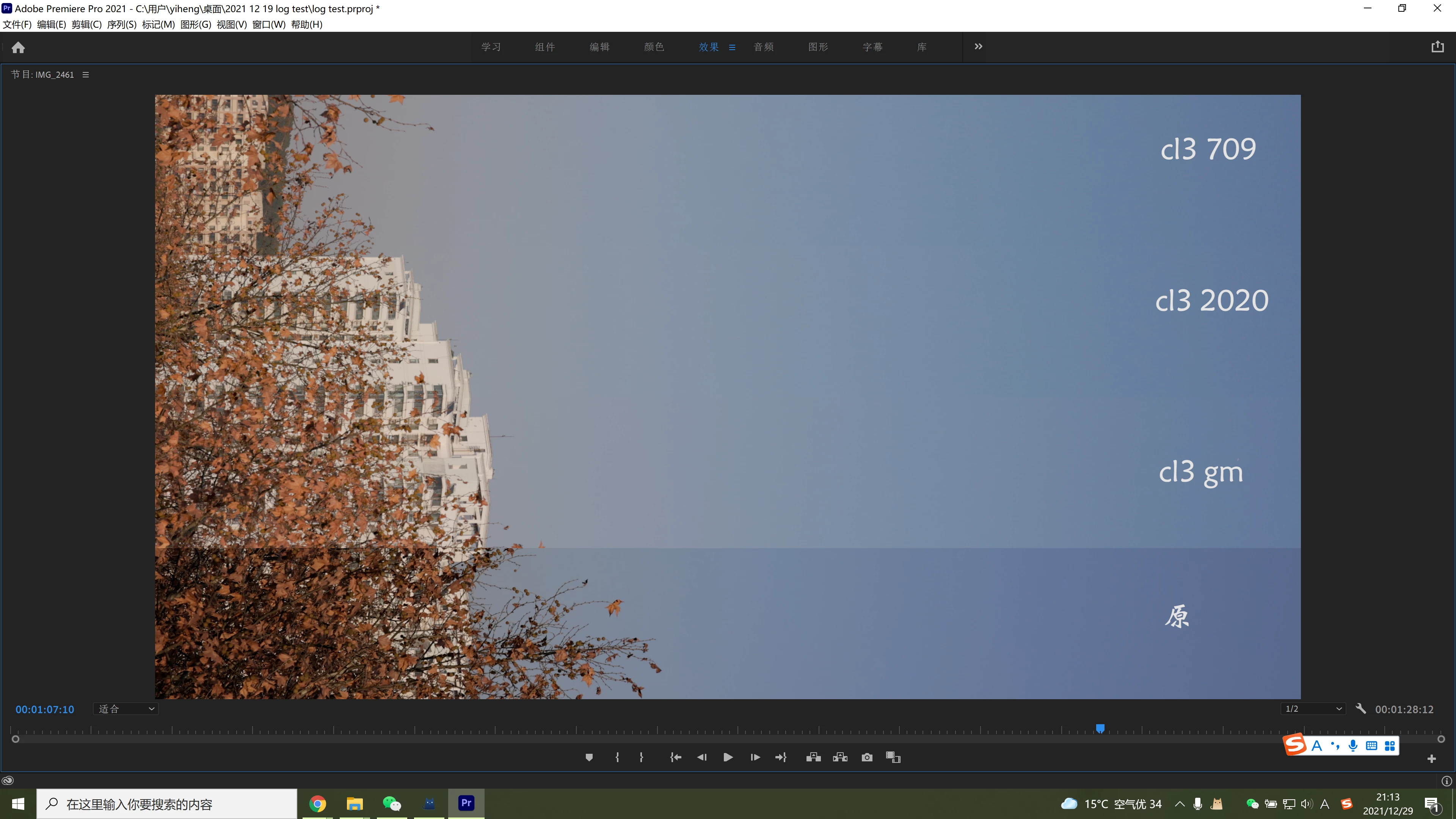Screen dimensions: 1456x819
Task: Open the IMG_2461 program panel menu
Action: click(85, 75)
